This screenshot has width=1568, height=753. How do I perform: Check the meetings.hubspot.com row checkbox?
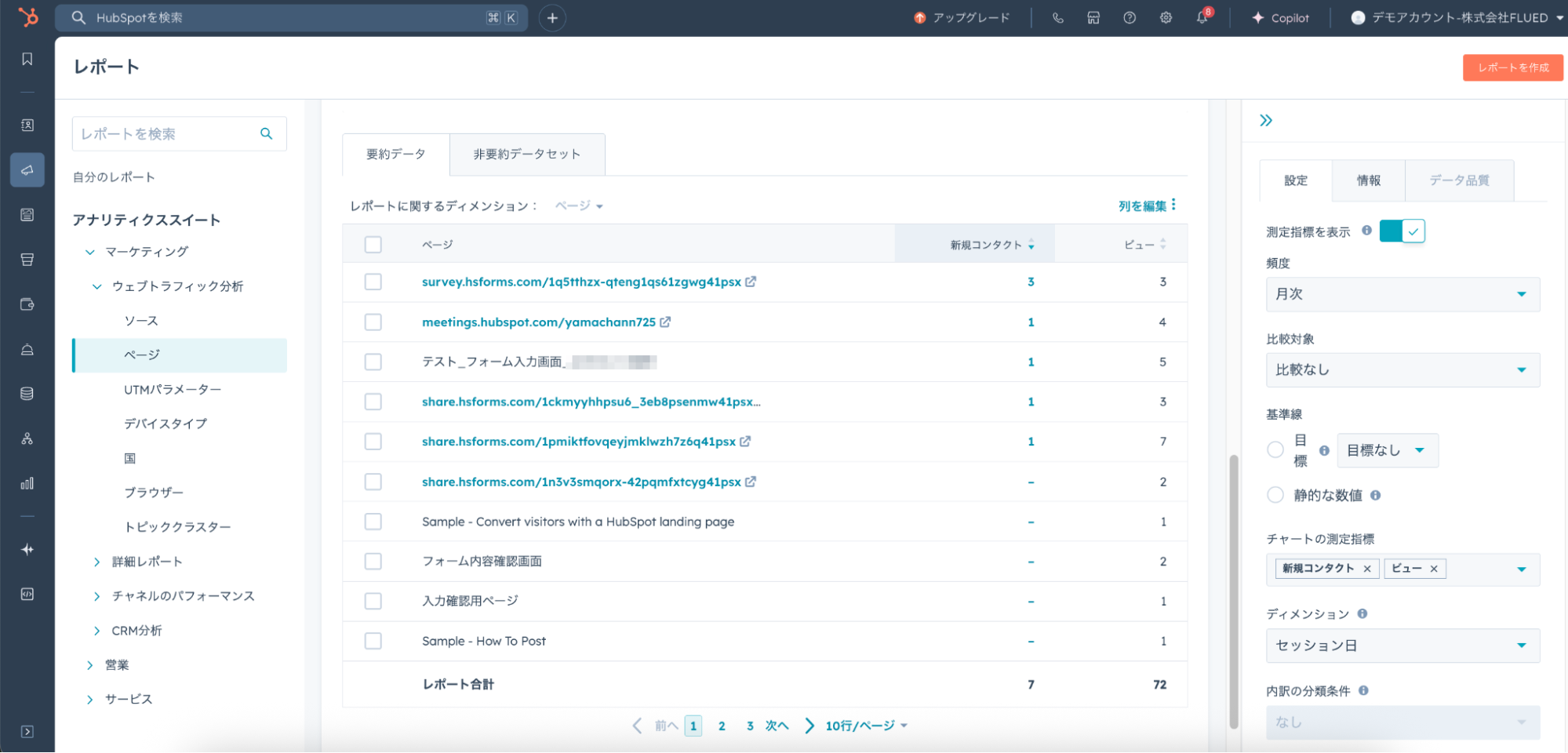coord(373,322)
